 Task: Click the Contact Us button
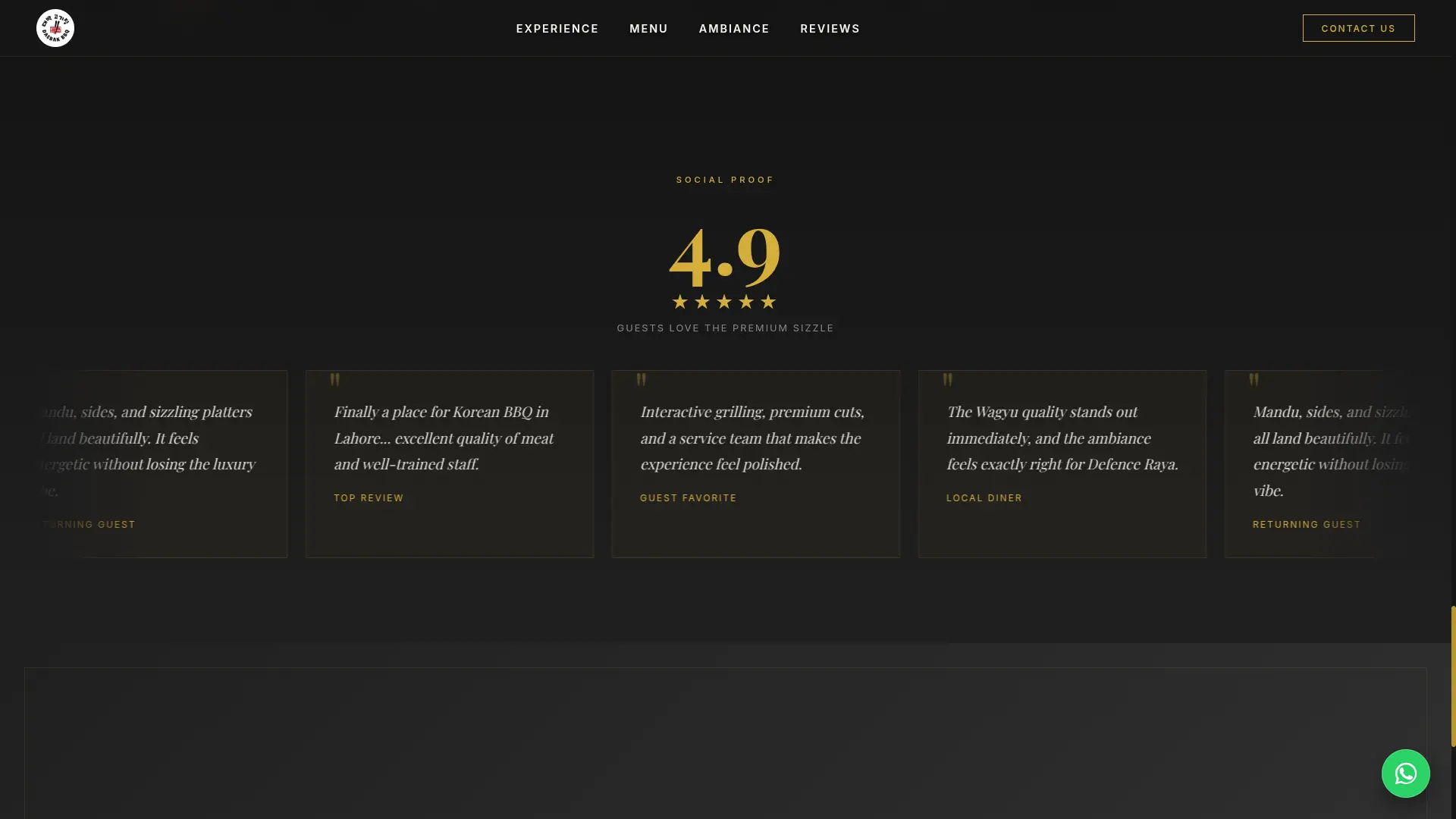pos(1358,28)
